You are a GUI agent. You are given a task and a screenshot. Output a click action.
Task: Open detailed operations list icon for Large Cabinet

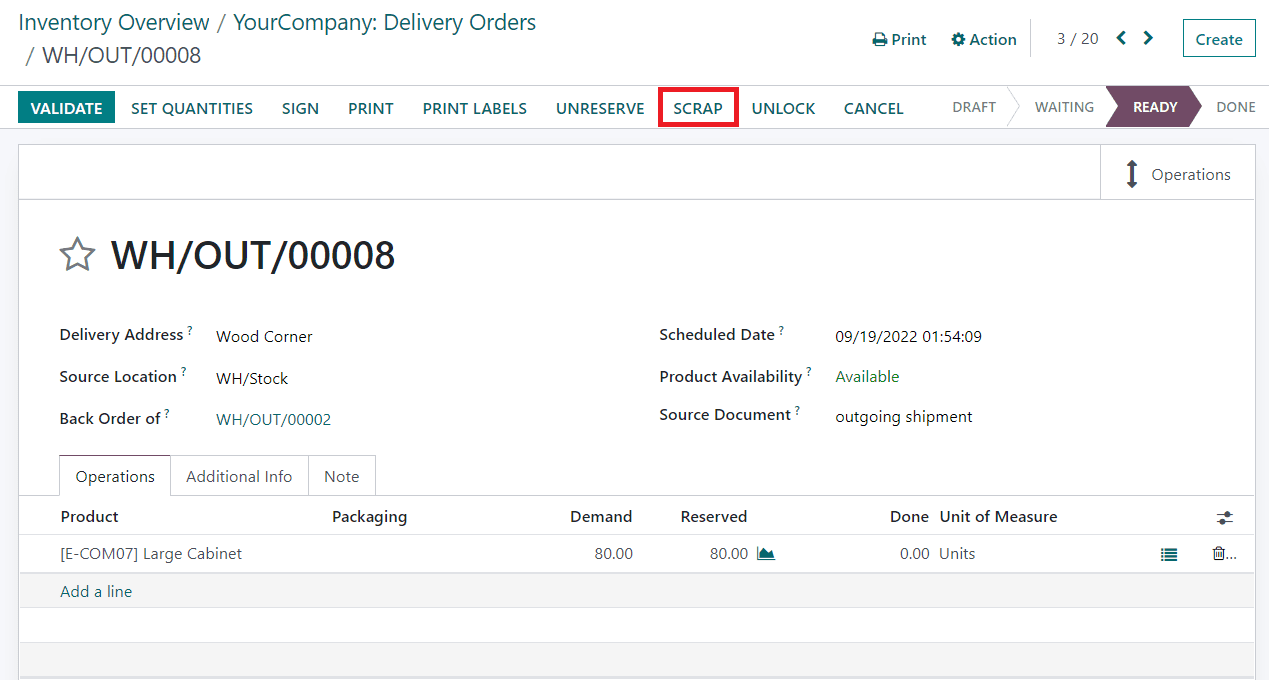tap(1168, 554)
